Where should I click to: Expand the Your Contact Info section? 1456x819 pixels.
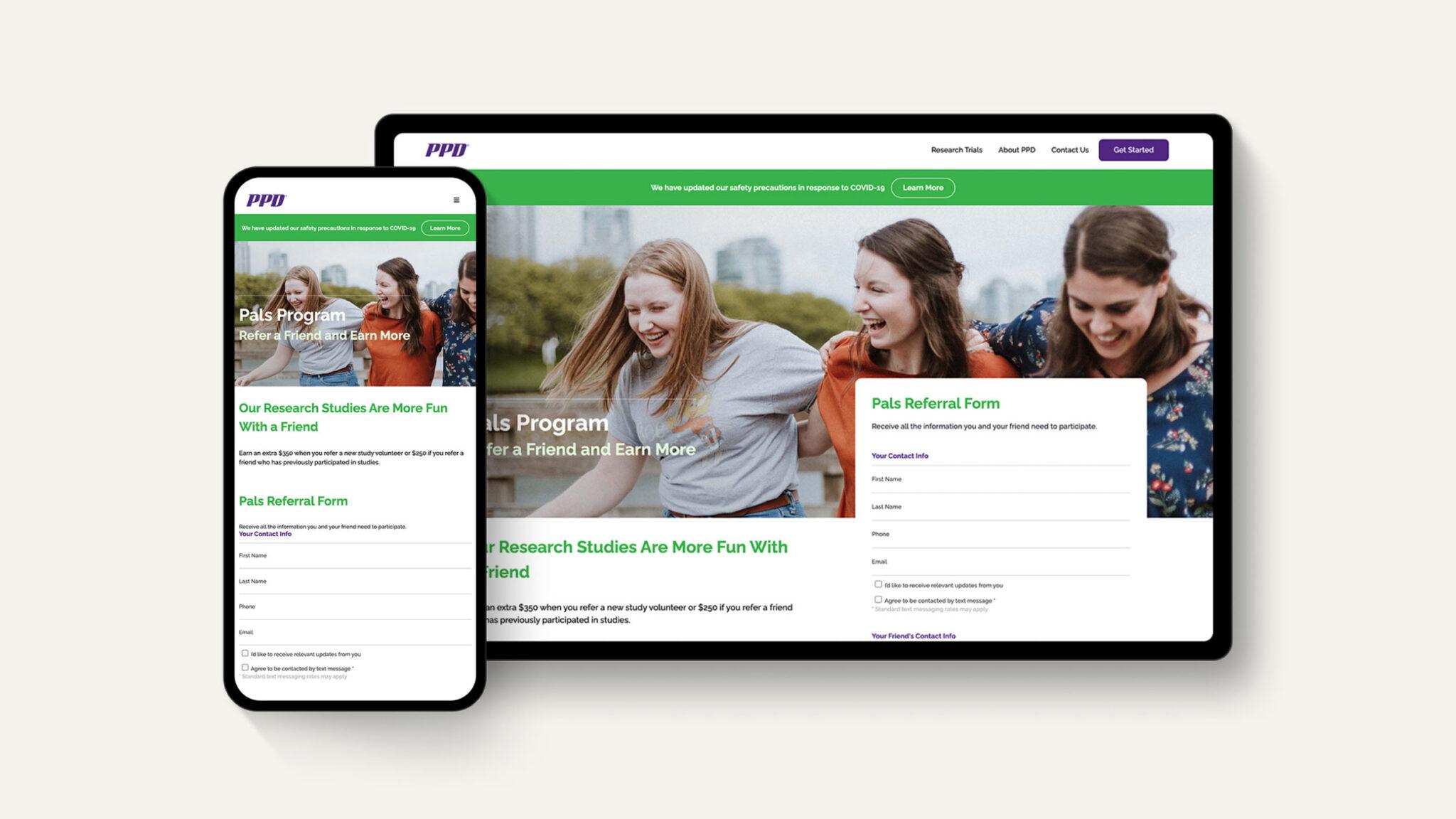point(900,455)
